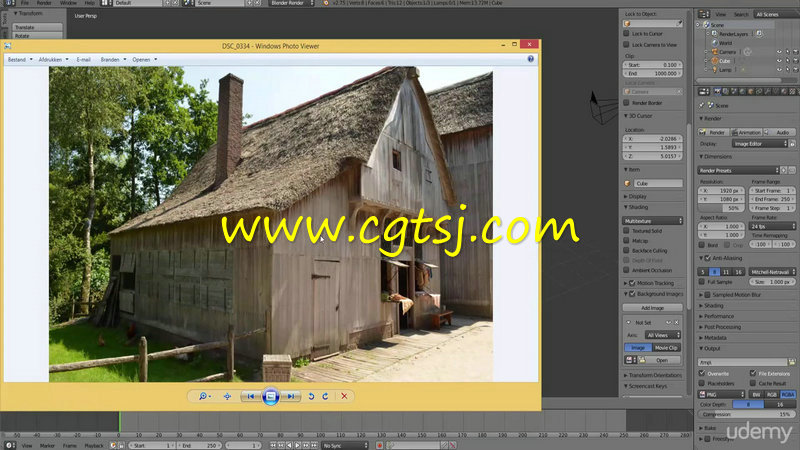Enable Backface Culling checkbox
Image resolution: width=800 pixels, height=450 pixels.
point(627,251)
